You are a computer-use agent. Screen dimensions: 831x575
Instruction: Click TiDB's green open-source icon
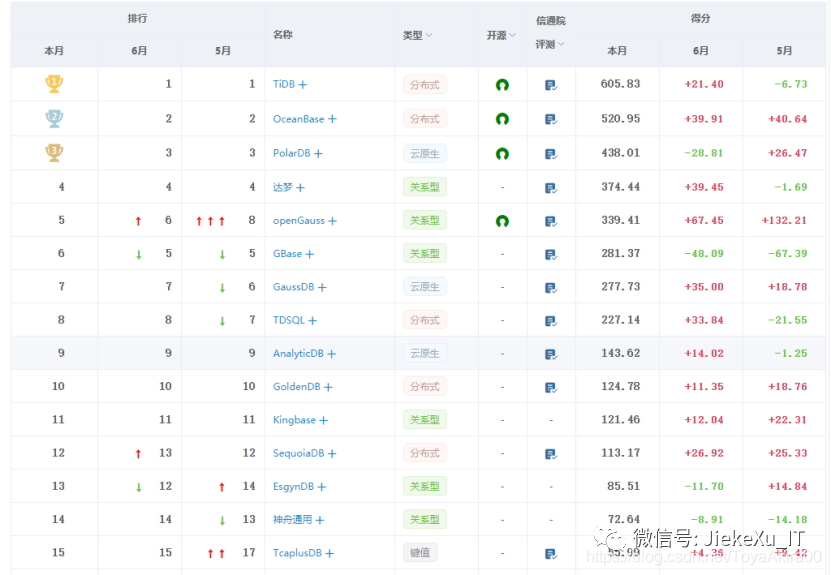coord(502,85)
